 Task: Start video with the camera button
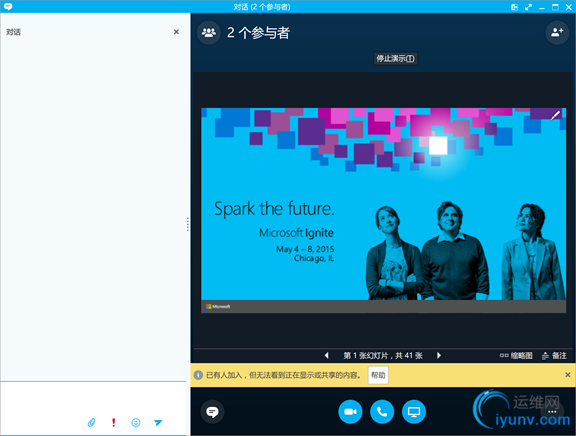click(x=350, y=412)
